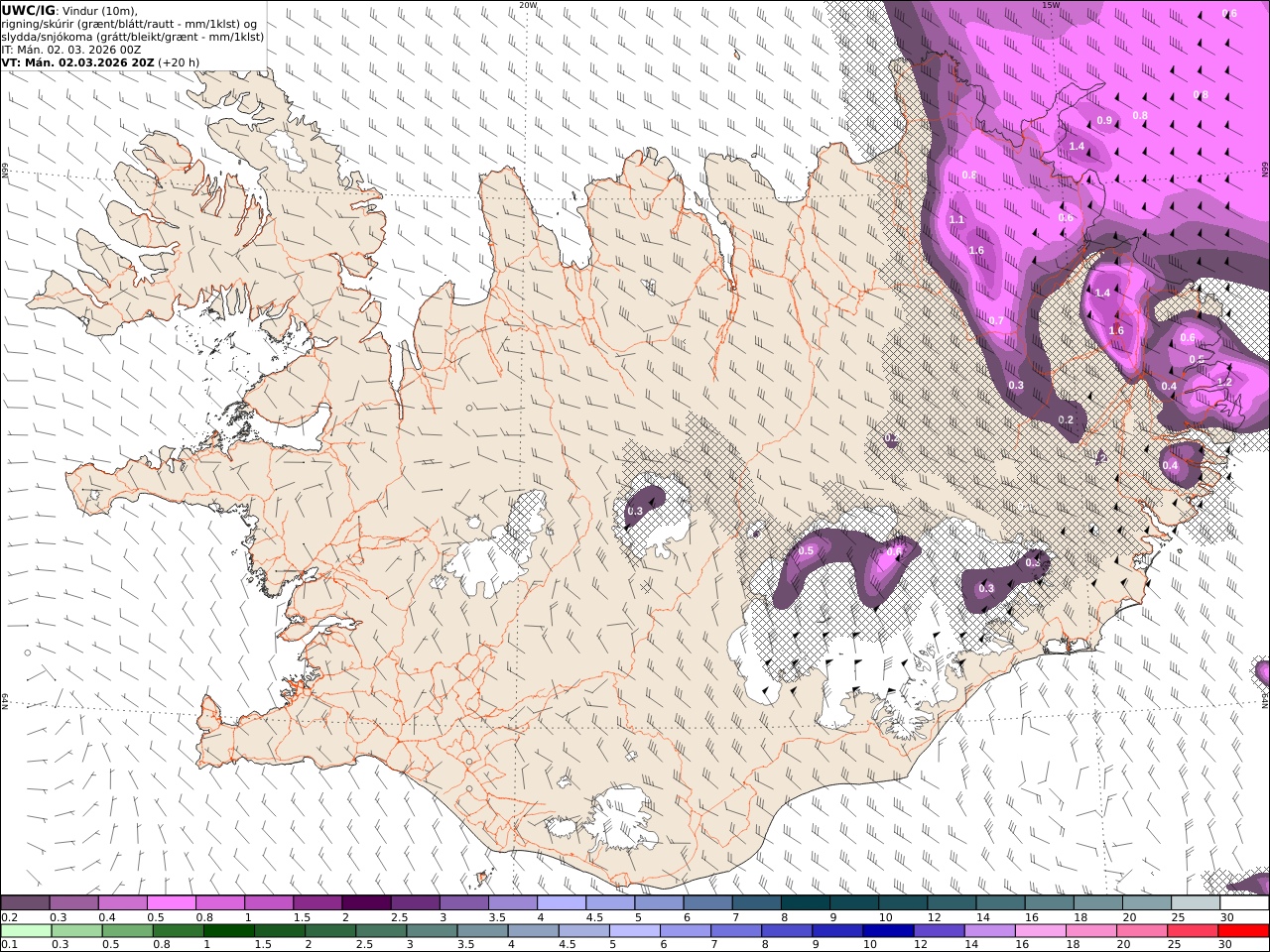Image resolution: width=1270 pixels, height=952 pixels.
Task: Click the rain legend swatch between 3 and 3.5
Action: pos(431,931)
